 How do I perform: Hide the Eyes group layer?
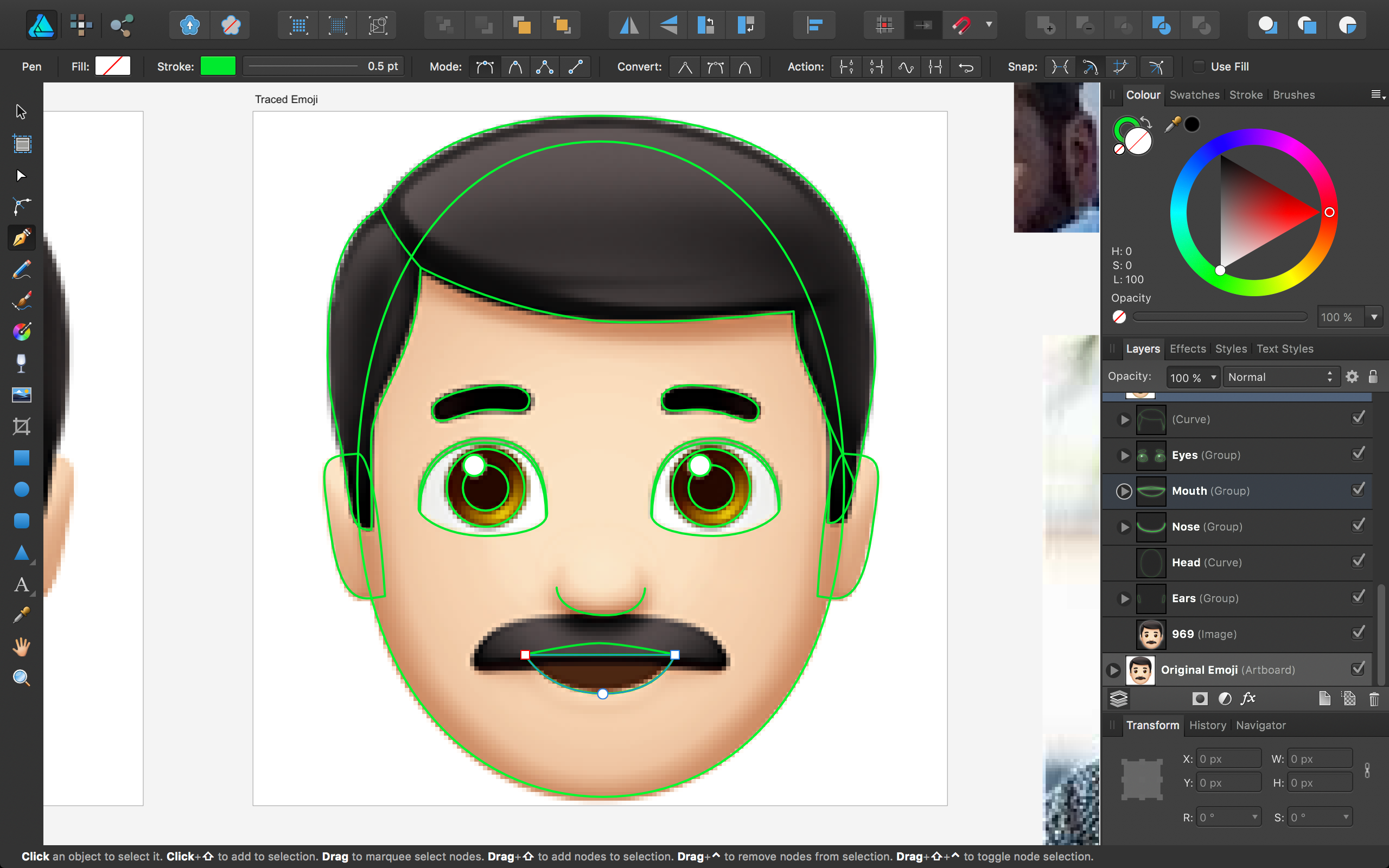(1358, 455)
